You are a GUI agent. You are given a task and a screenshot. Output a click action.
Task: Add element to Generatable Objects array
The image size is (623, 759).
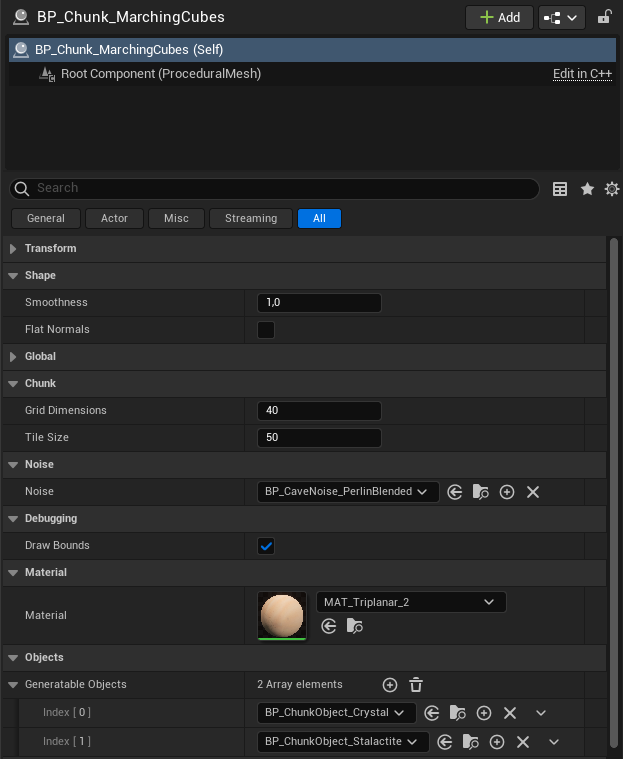pyautogui.click(x=390, y=685)
